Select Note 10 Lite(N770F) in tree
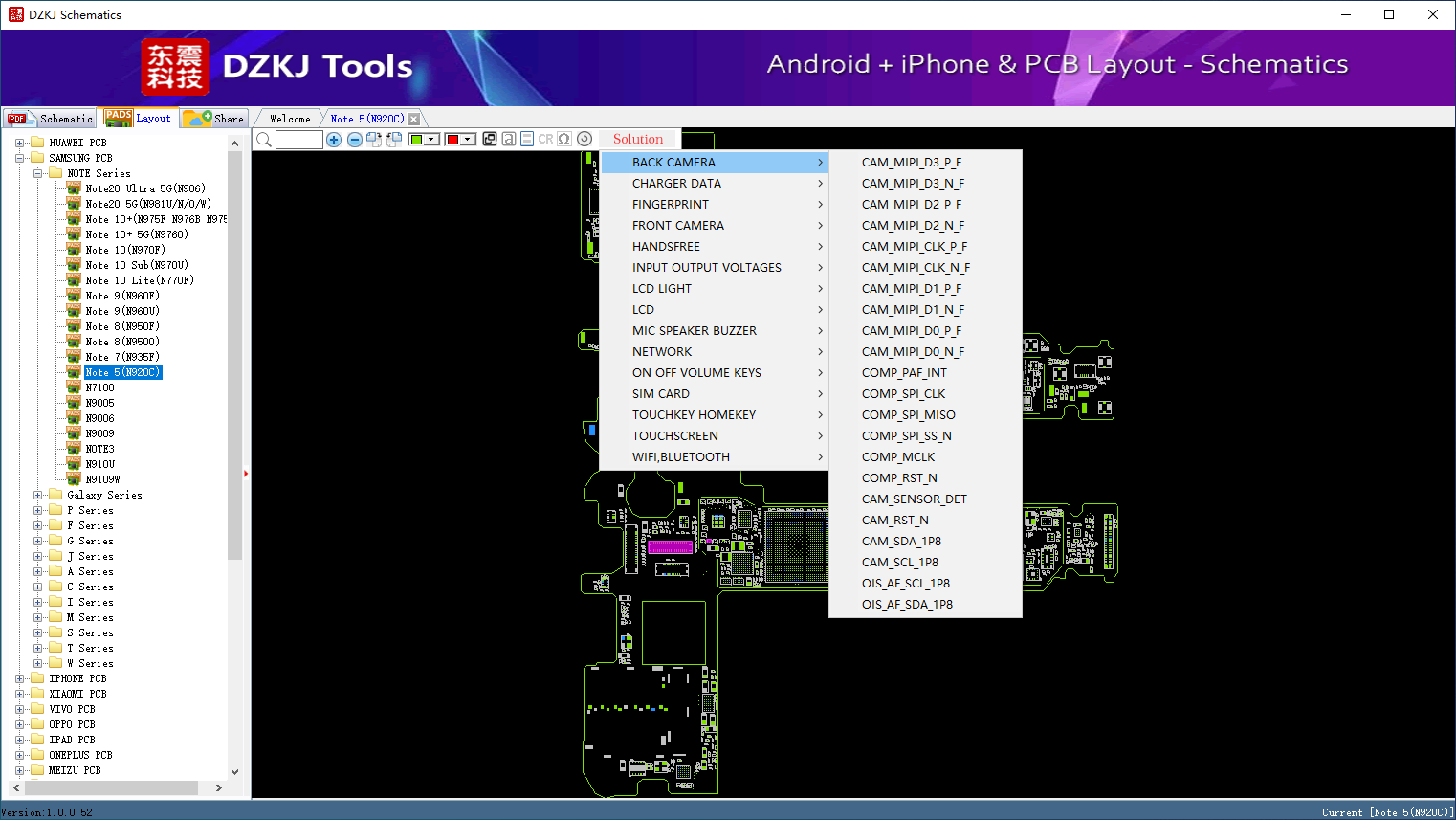The width and height of the screenshot is (1456, 820). point(140,280)
